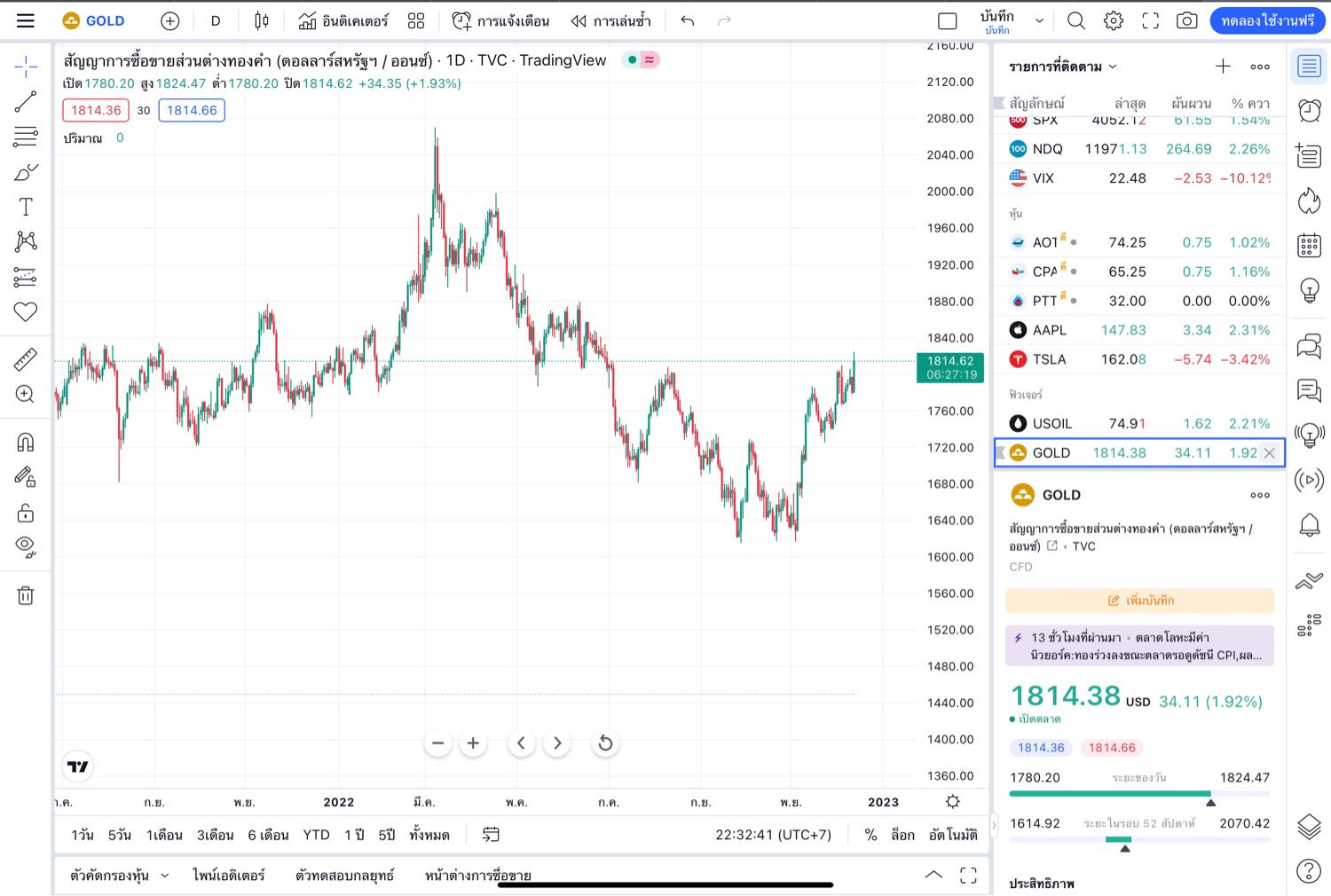
Task: Click the 52-week range slider bar
Action: [1139, 839]
